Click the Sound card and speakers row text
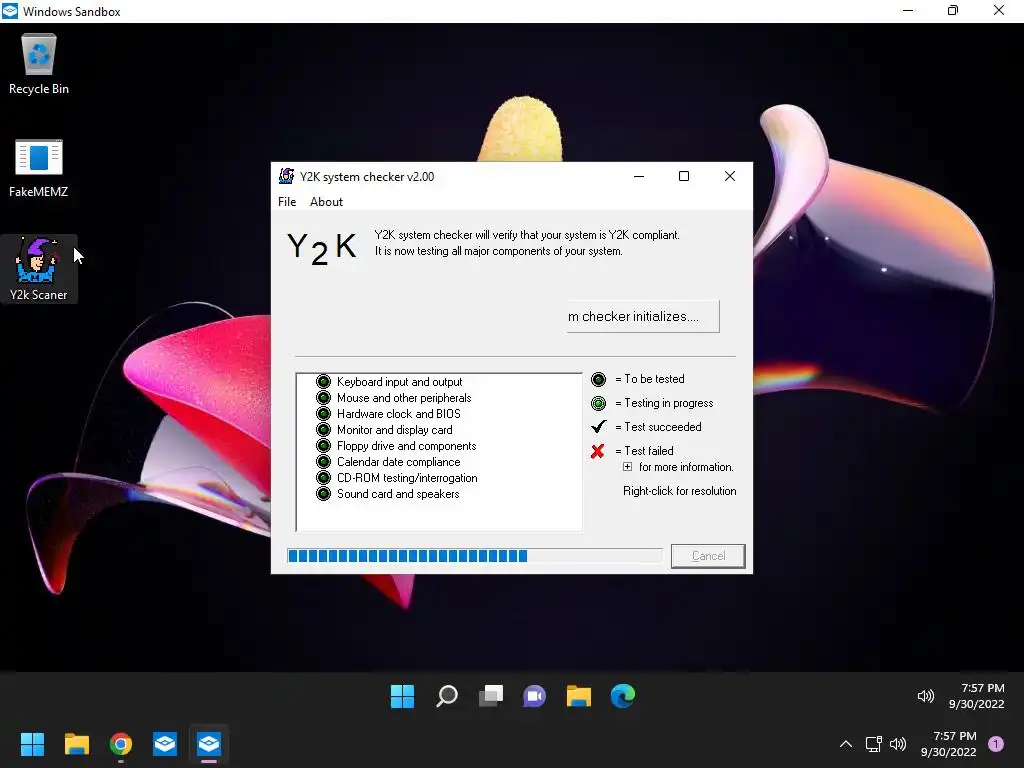 coord(398,494)
